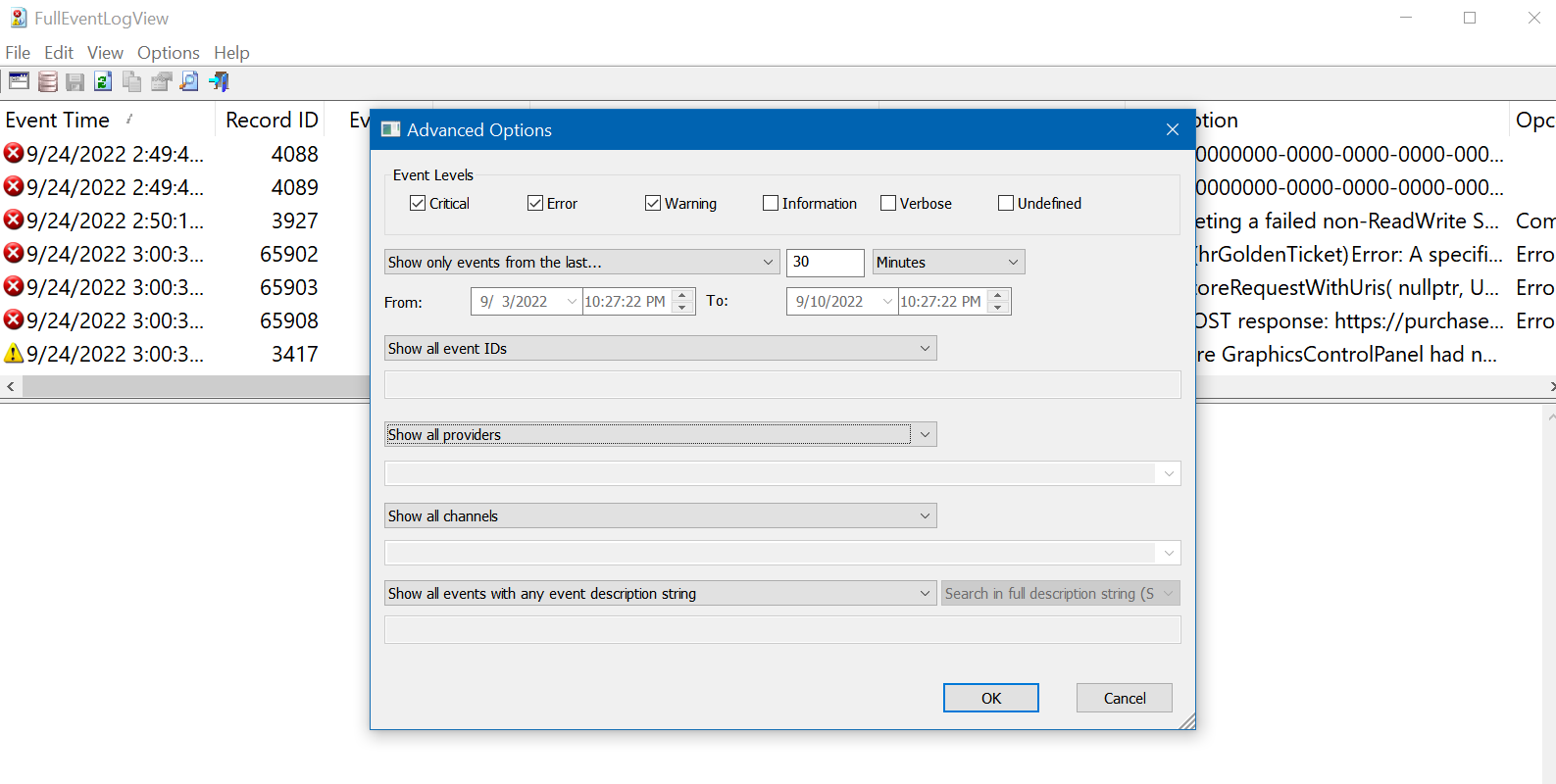Click the Advanced Options dialog title icon
This screenshot has height=784, width=1556.
(390, 129)
